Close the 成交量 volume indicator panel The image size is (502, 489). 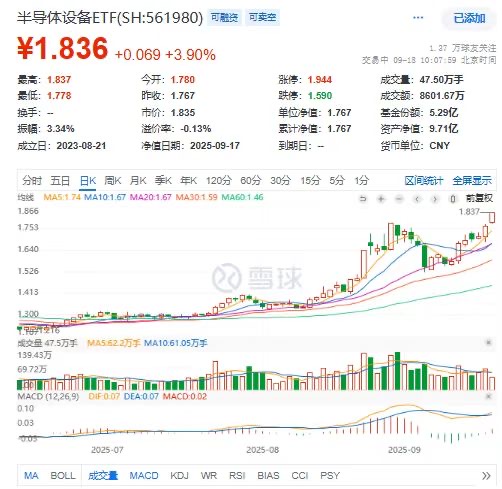(x=489, y=342)
